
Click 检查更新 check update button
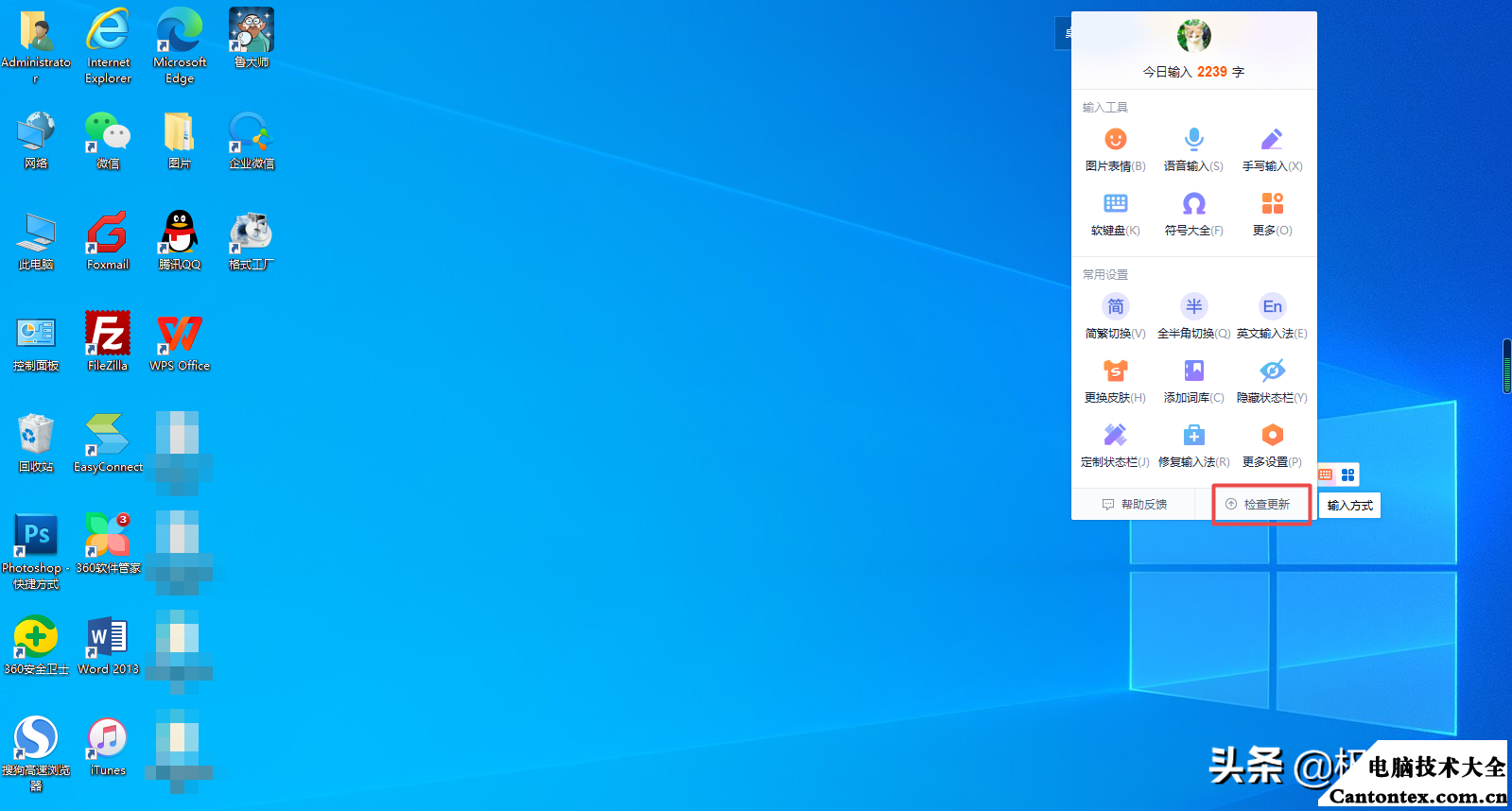pos(1259,505)
